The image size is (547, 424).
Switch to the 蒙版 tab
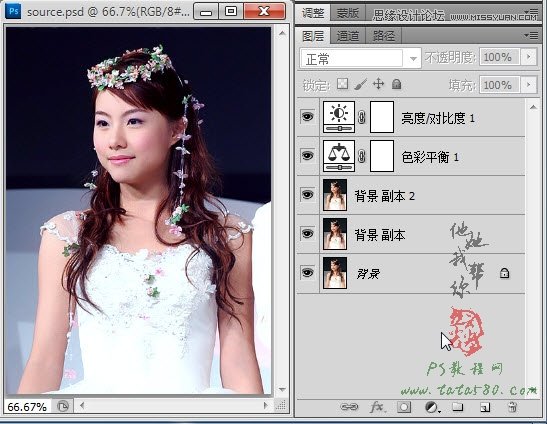coord(348,13)
